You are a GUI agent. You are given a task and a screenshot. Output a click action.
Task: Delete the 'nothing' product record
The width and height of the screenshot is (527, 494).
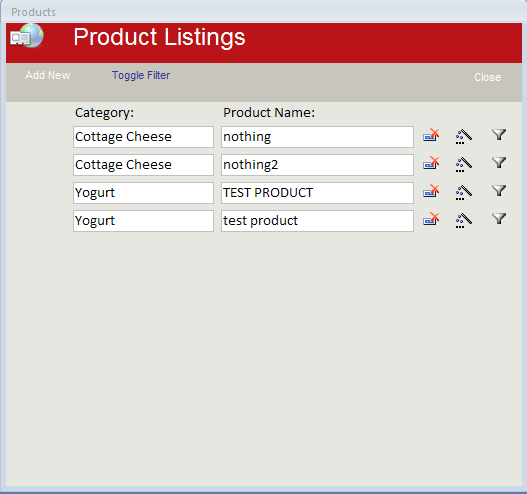point(431,136)
